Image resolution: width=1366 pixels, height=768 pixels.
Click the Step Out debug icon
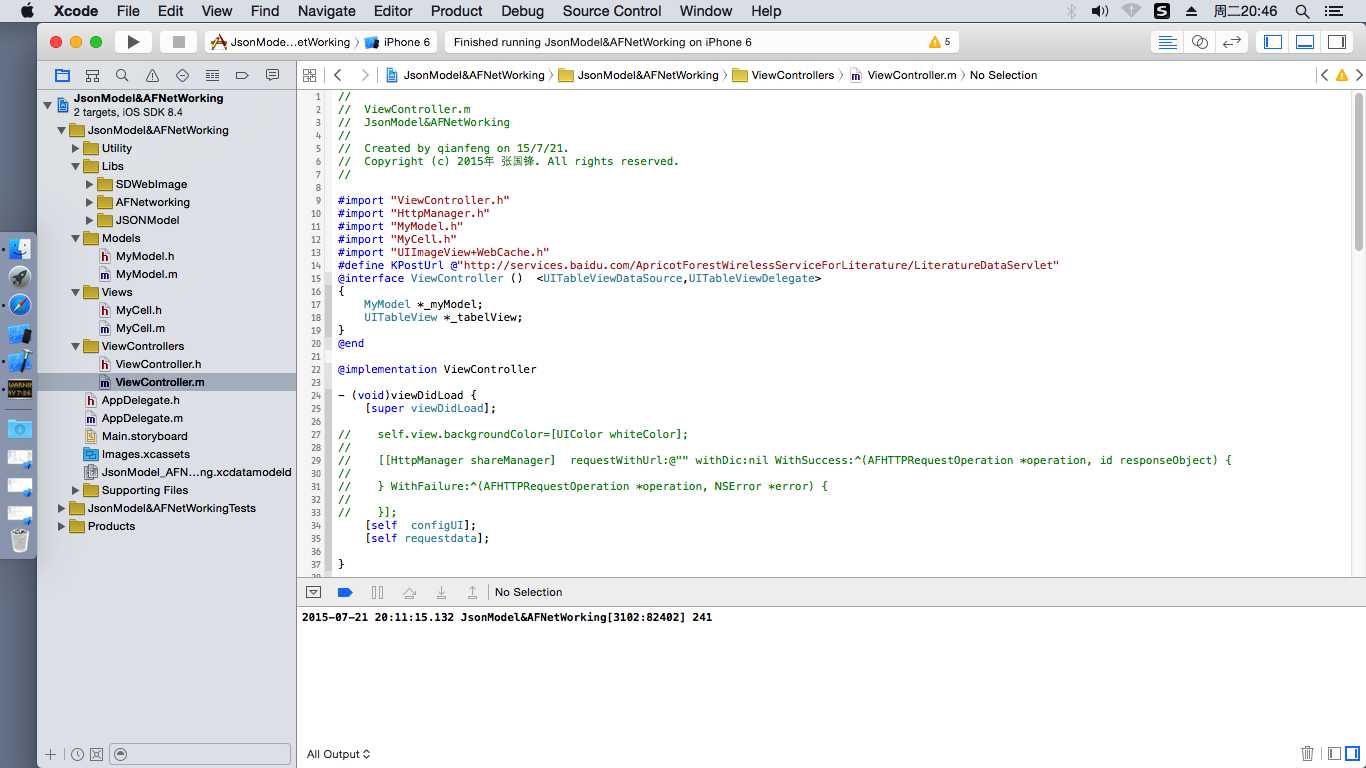pos(473,592)
